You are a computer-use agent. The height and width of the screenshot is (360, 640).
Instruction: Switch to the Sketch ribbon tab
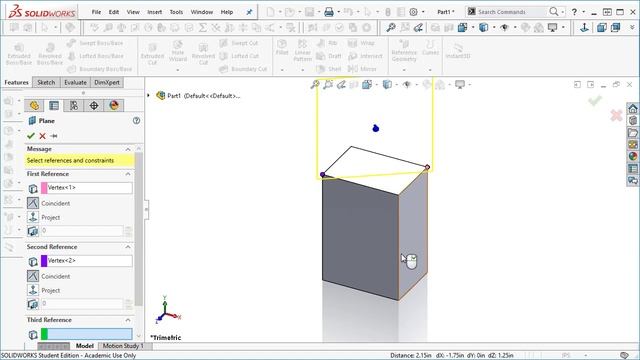click(46, 82)
